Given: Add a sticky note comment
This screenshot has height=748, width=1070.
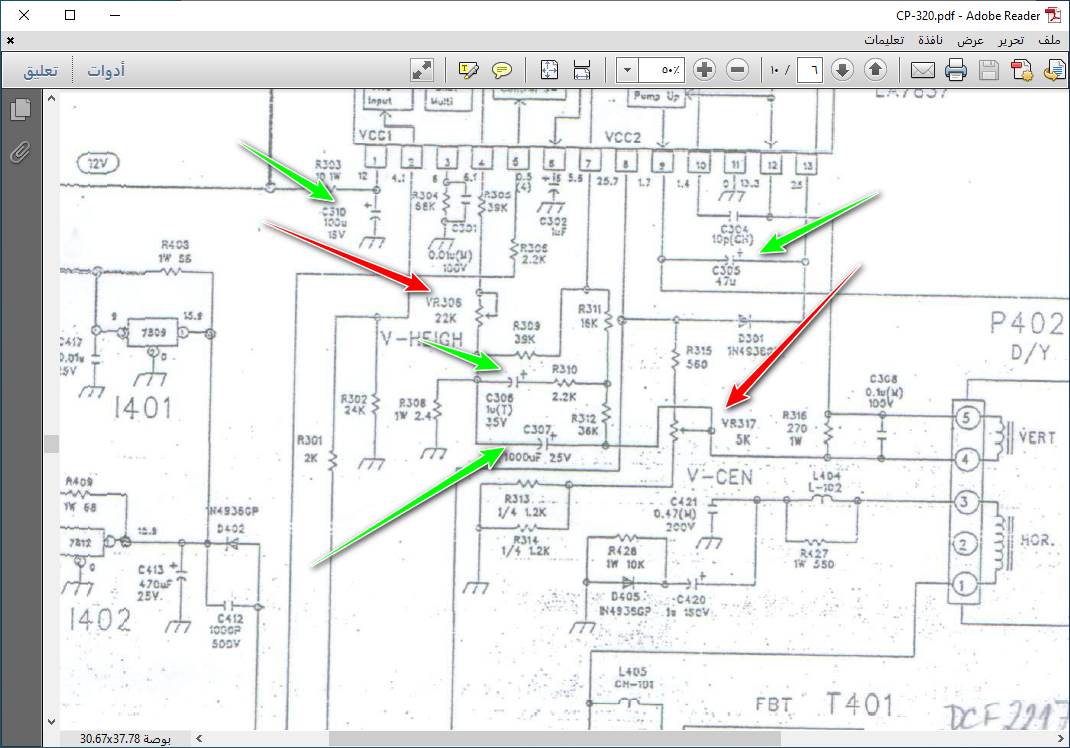Looking at the screenshot, I should pyautogui.click(x=502, y=70).
